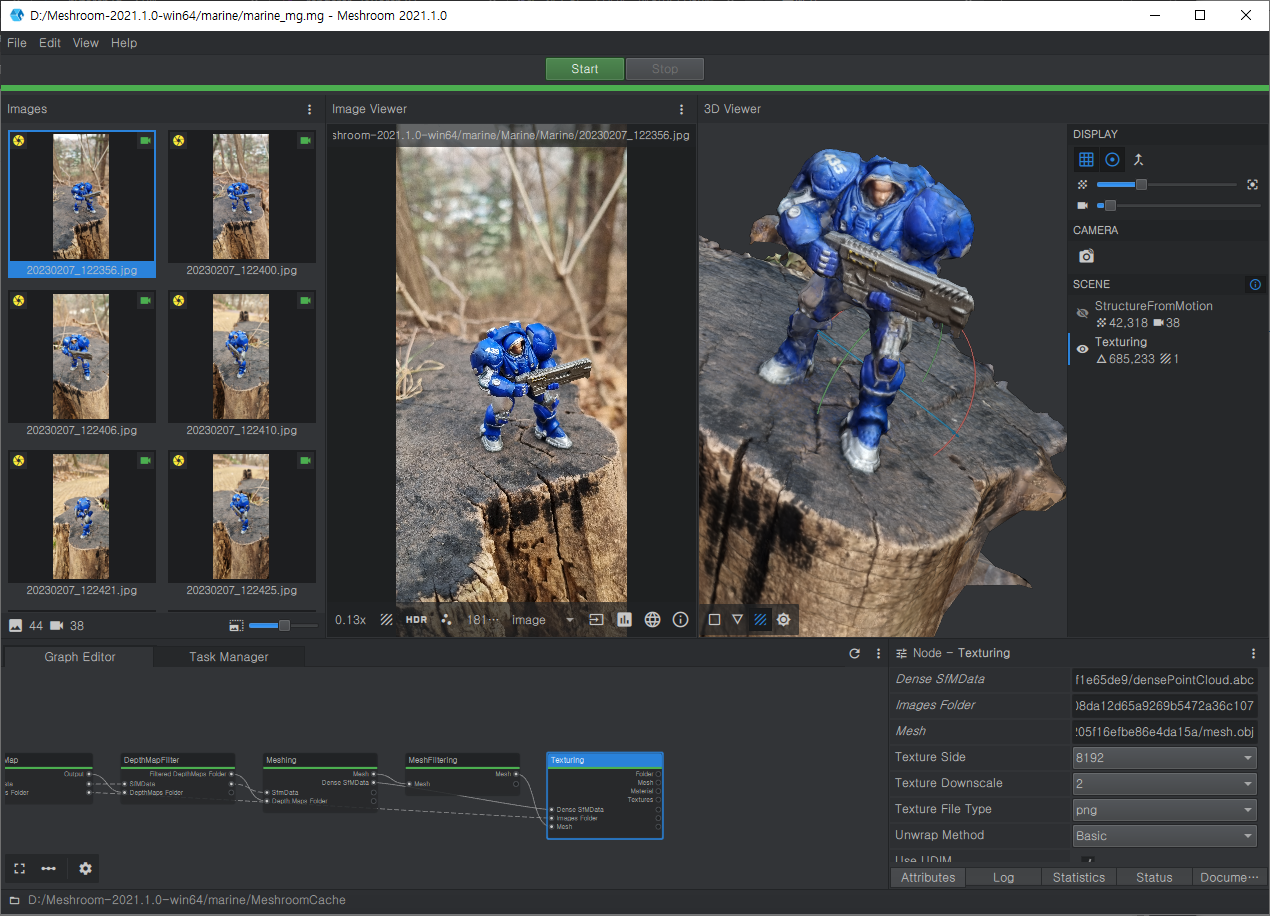Toggle the grid display button
This screenshot has height=916, width=1270.
1086,160
